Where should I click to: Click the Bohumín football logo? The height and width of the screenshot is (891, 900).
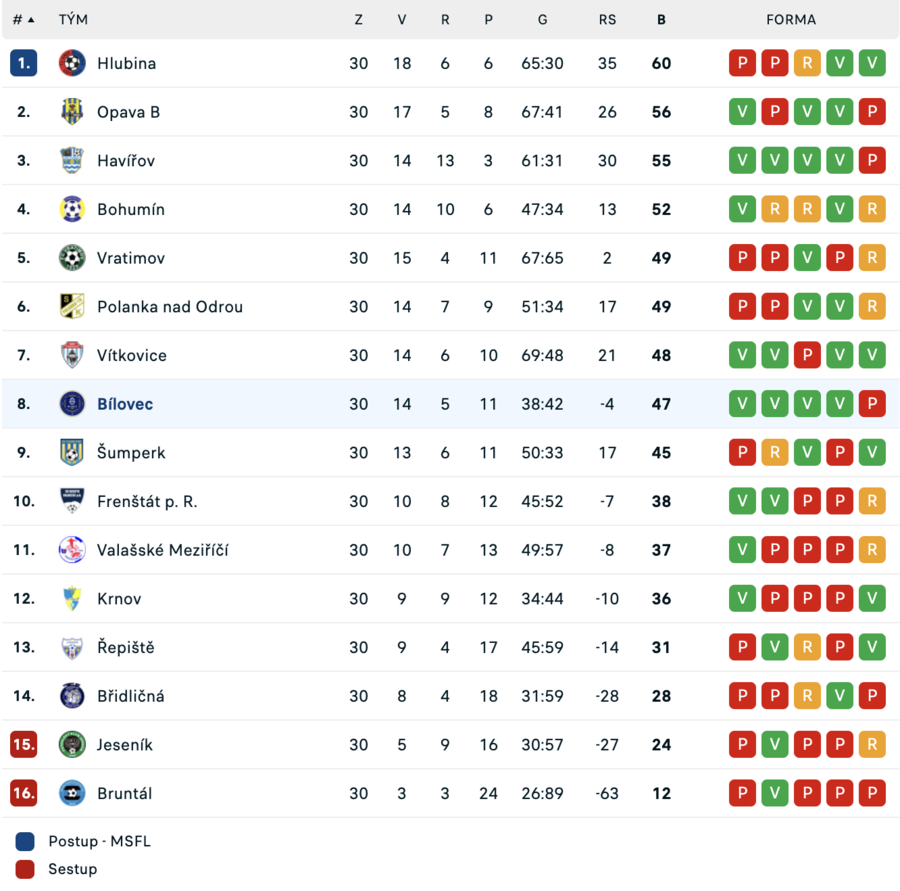click(x=72, y=209)
